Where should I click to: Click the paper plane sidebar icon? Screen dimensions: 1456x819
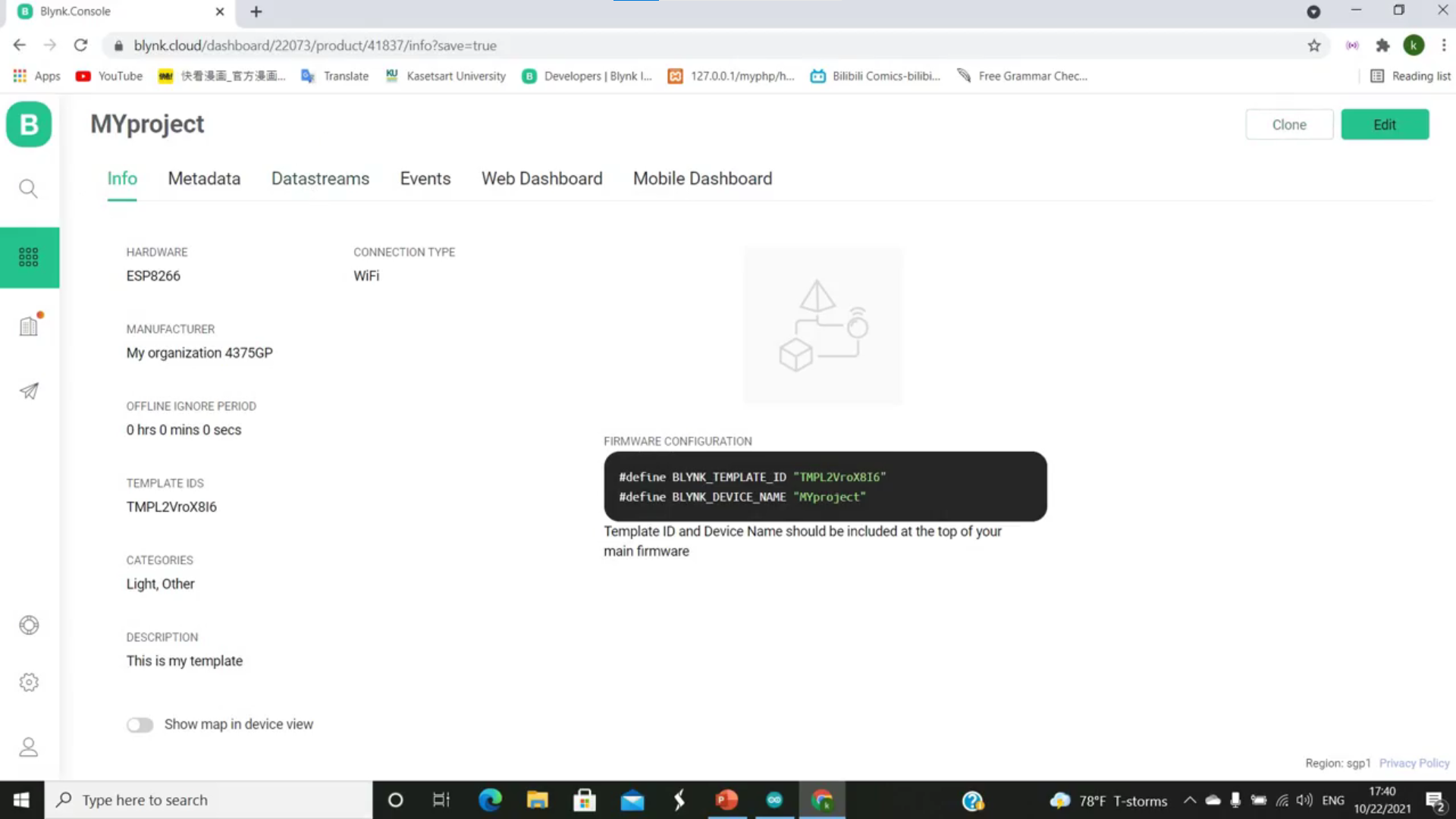29,391
